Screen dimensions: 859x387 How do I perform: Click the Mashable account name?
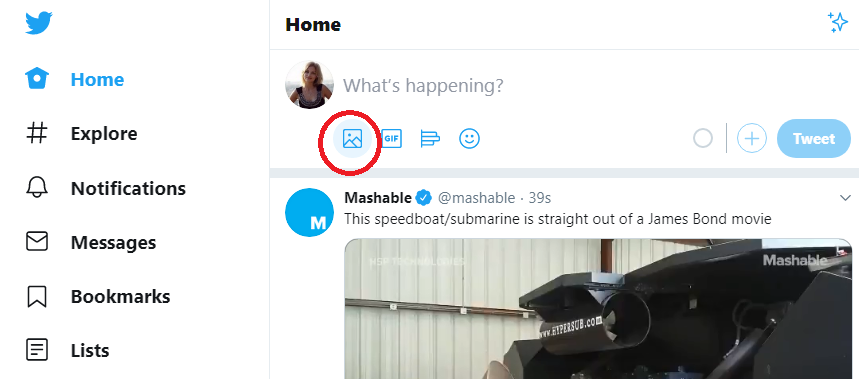click(x=378, y=197)
